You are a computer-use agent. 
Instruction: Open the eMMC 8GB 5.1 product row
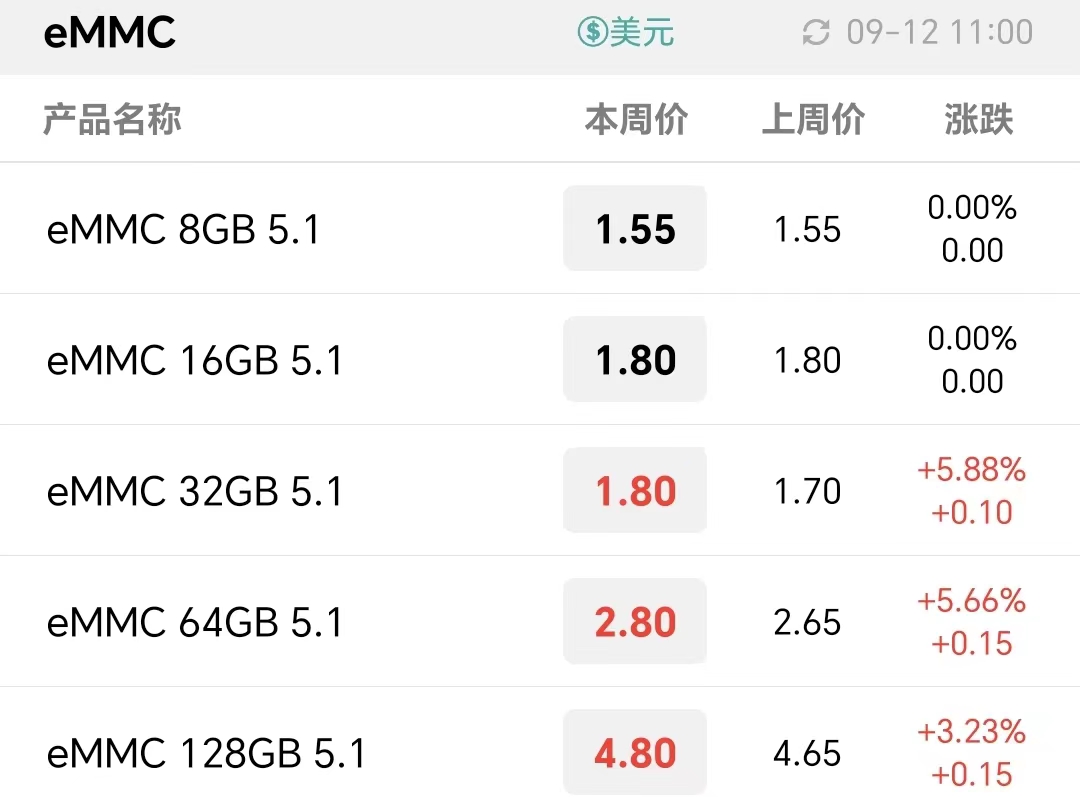(x=540, y=228)
